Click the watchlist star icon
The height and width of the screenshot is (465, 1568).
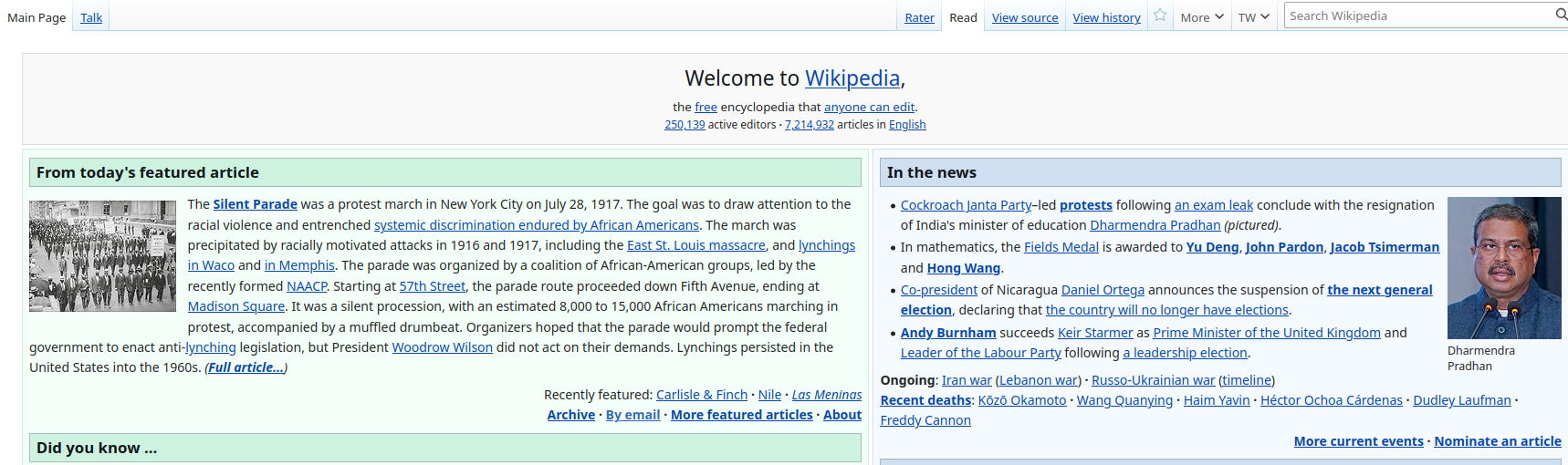click(1160, 15)
